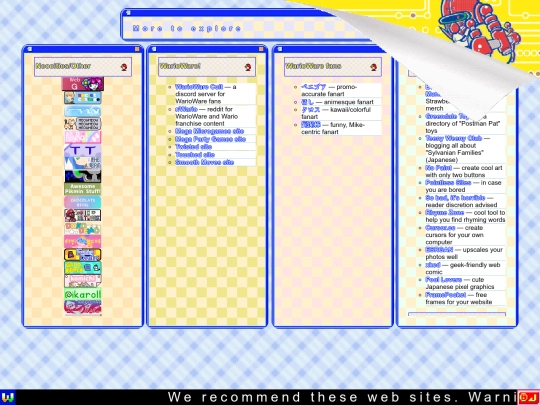Screen dimensions: 540x405
Task: Open the ESRGAN photo upscaler link
Action: click(439, 250)
